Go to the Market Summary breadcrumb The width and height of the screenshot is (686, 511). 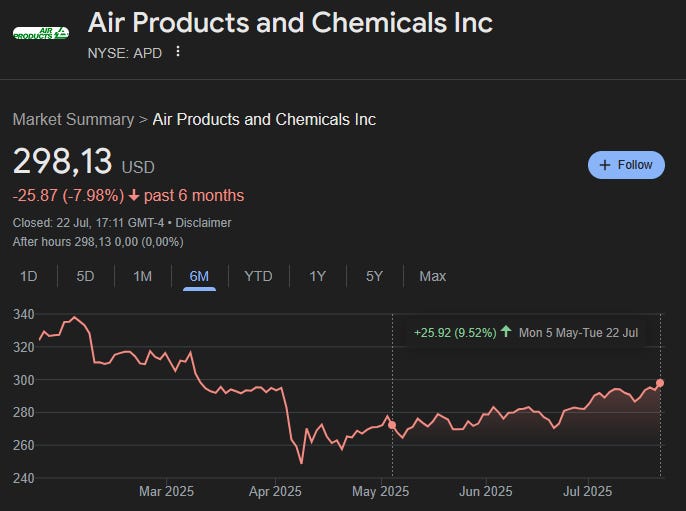point(73,119)
